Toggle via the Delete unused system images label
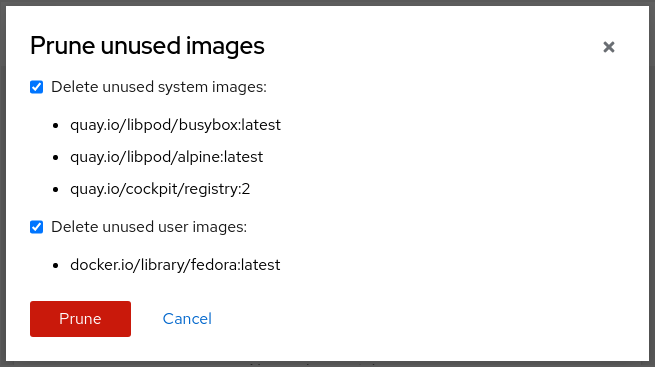The width and height of the screenshot is (655, 367). pos(159,87)
